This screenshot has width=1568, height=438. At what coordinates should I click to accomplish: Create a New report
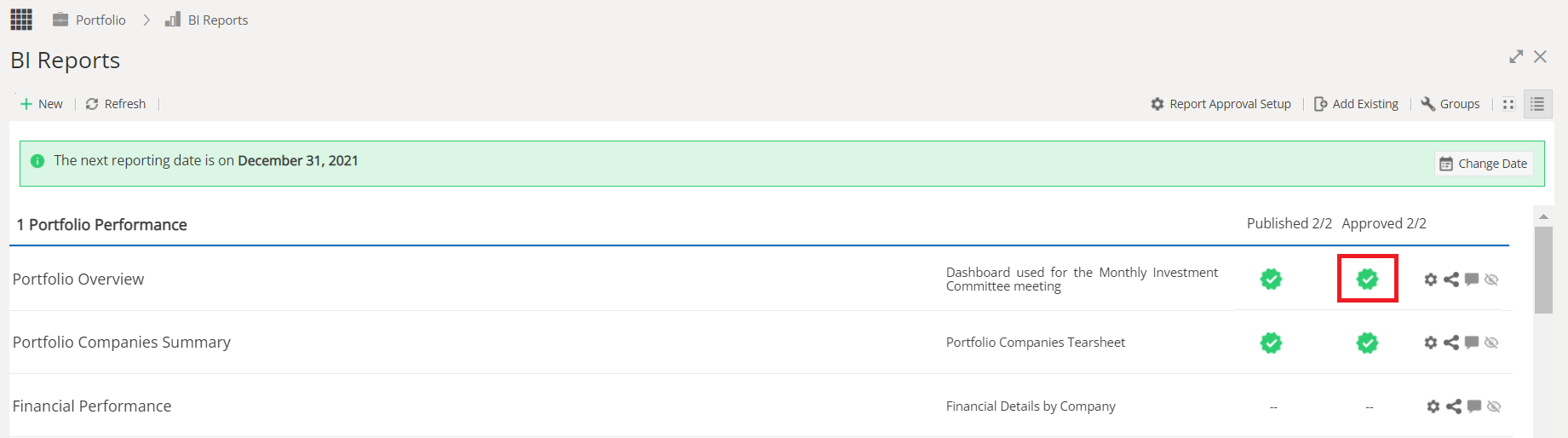(x=41, y=104)
